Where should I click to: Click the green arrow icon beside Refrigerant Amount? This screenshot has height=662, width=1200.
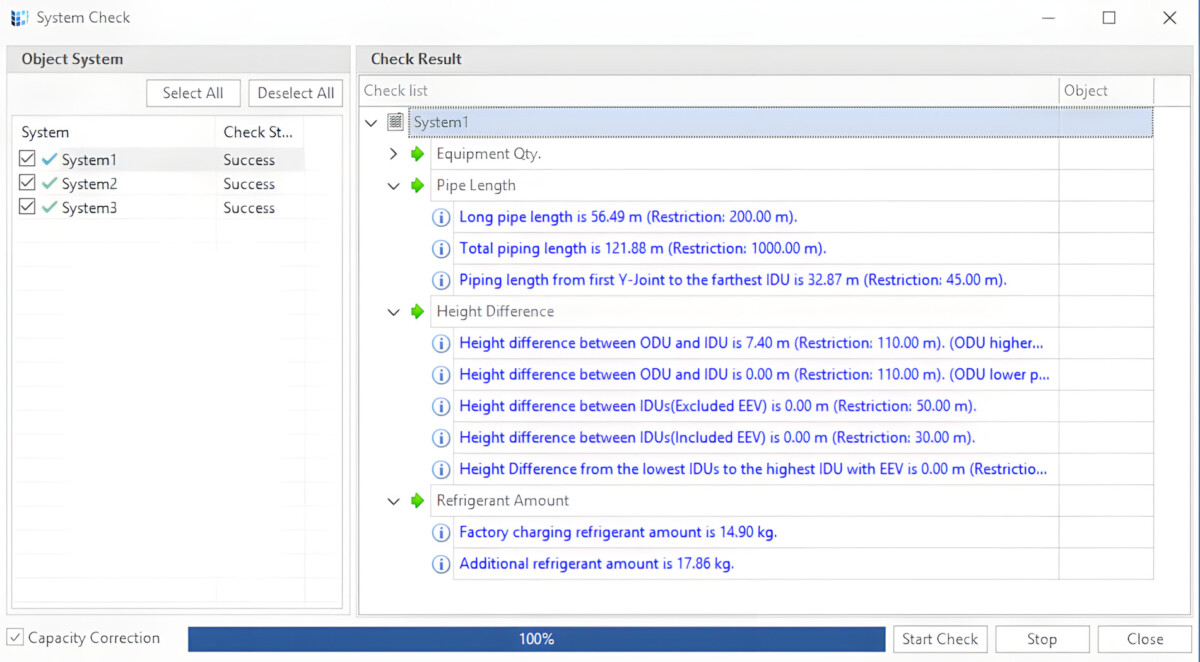pos(417,501)
